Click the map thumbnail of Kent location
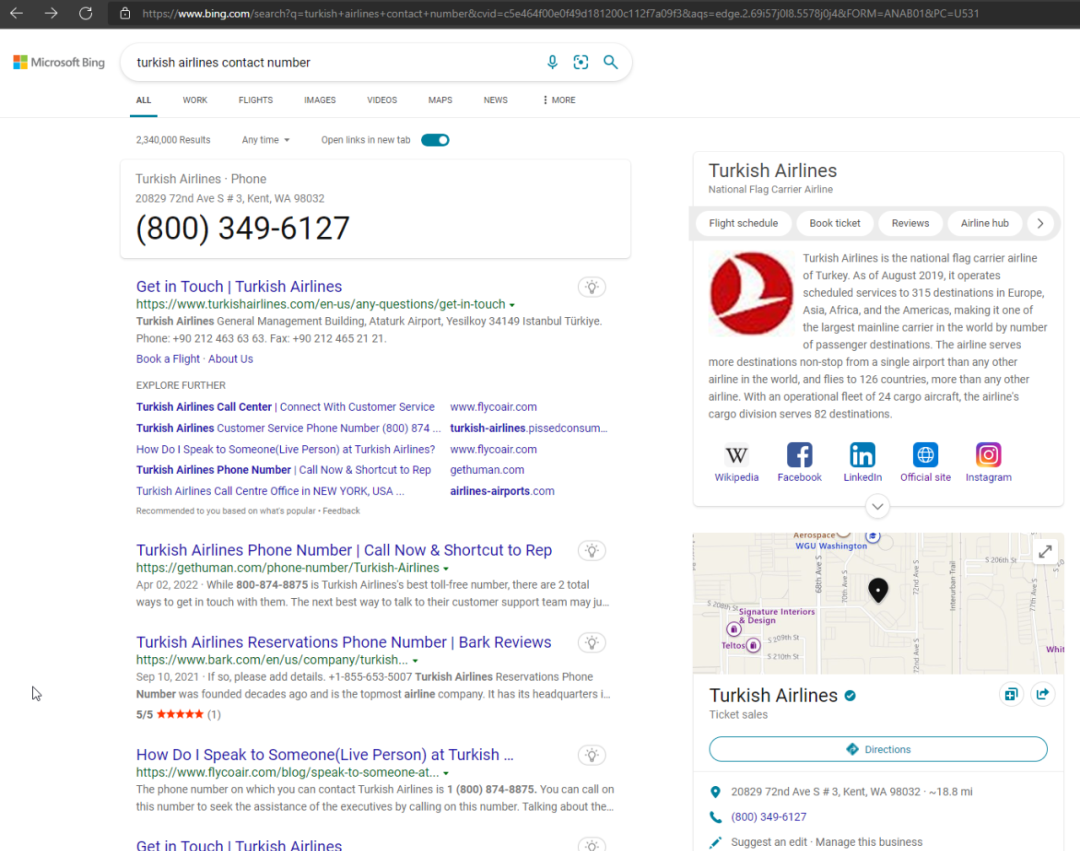The height and width of the screenshot is (851, 1080). pyautogui.click(x=878, y=604)
